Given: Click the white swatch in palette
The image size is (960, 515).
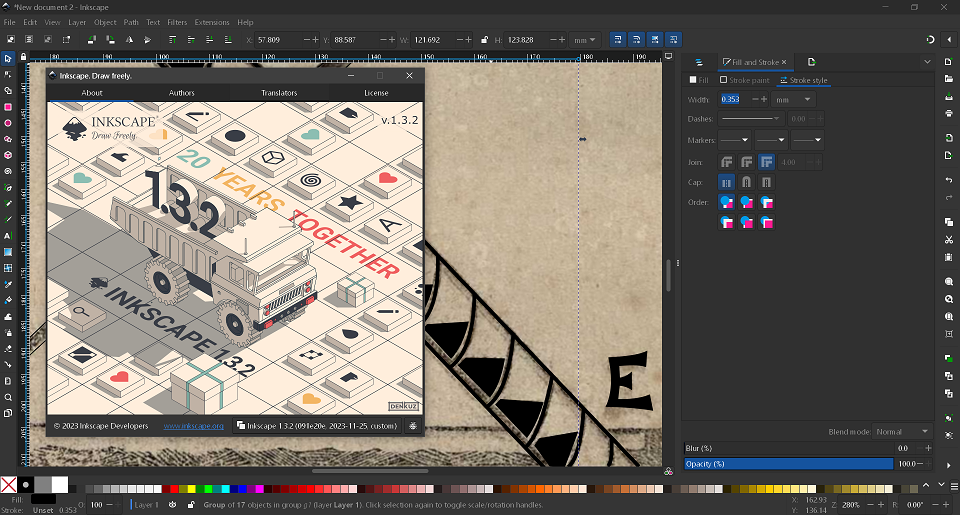Looking at the screenshot, I should (59, 485).
